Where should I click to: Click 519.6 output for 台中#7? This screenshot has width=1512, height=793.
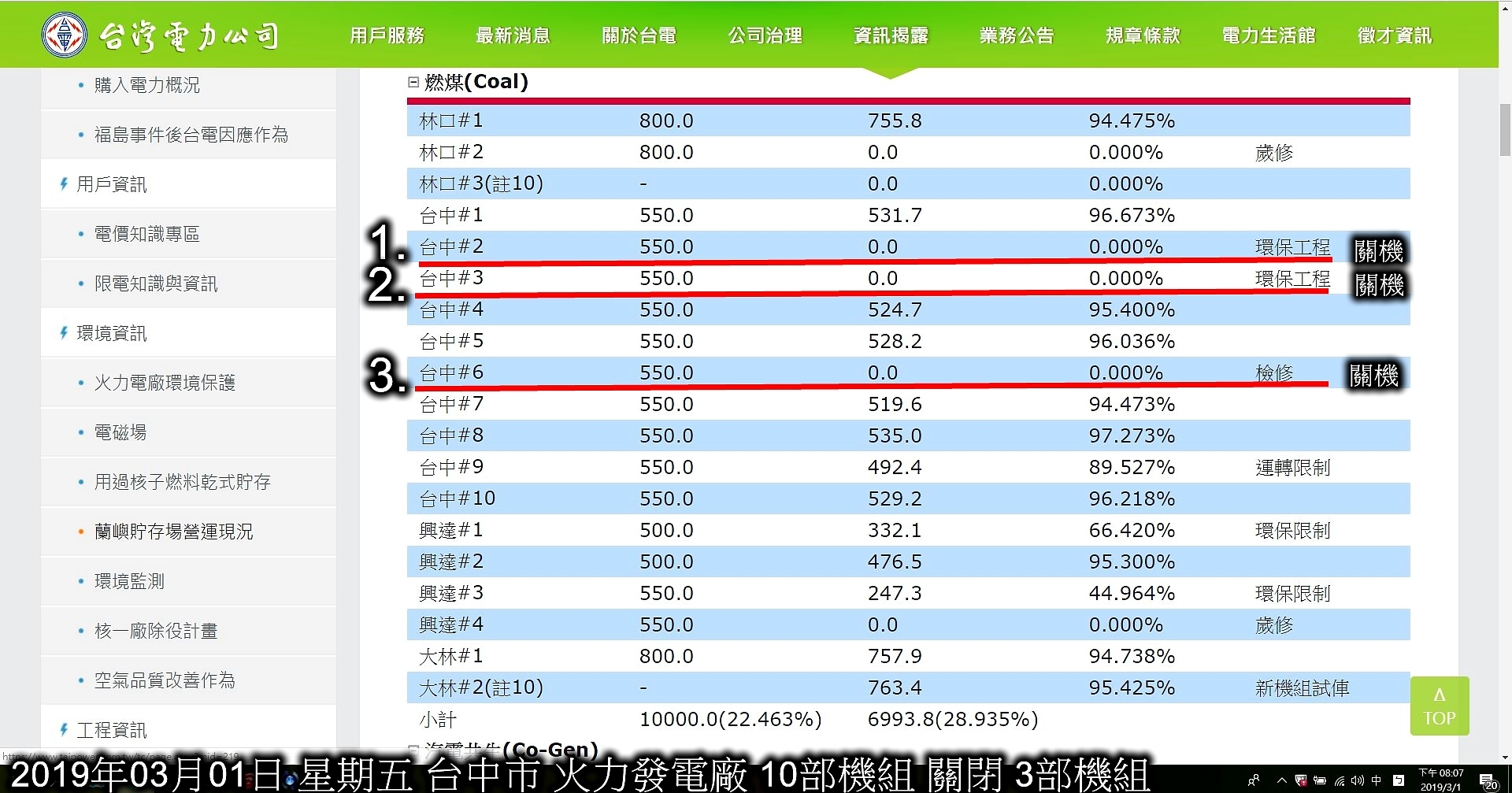[x=895, y=404]
